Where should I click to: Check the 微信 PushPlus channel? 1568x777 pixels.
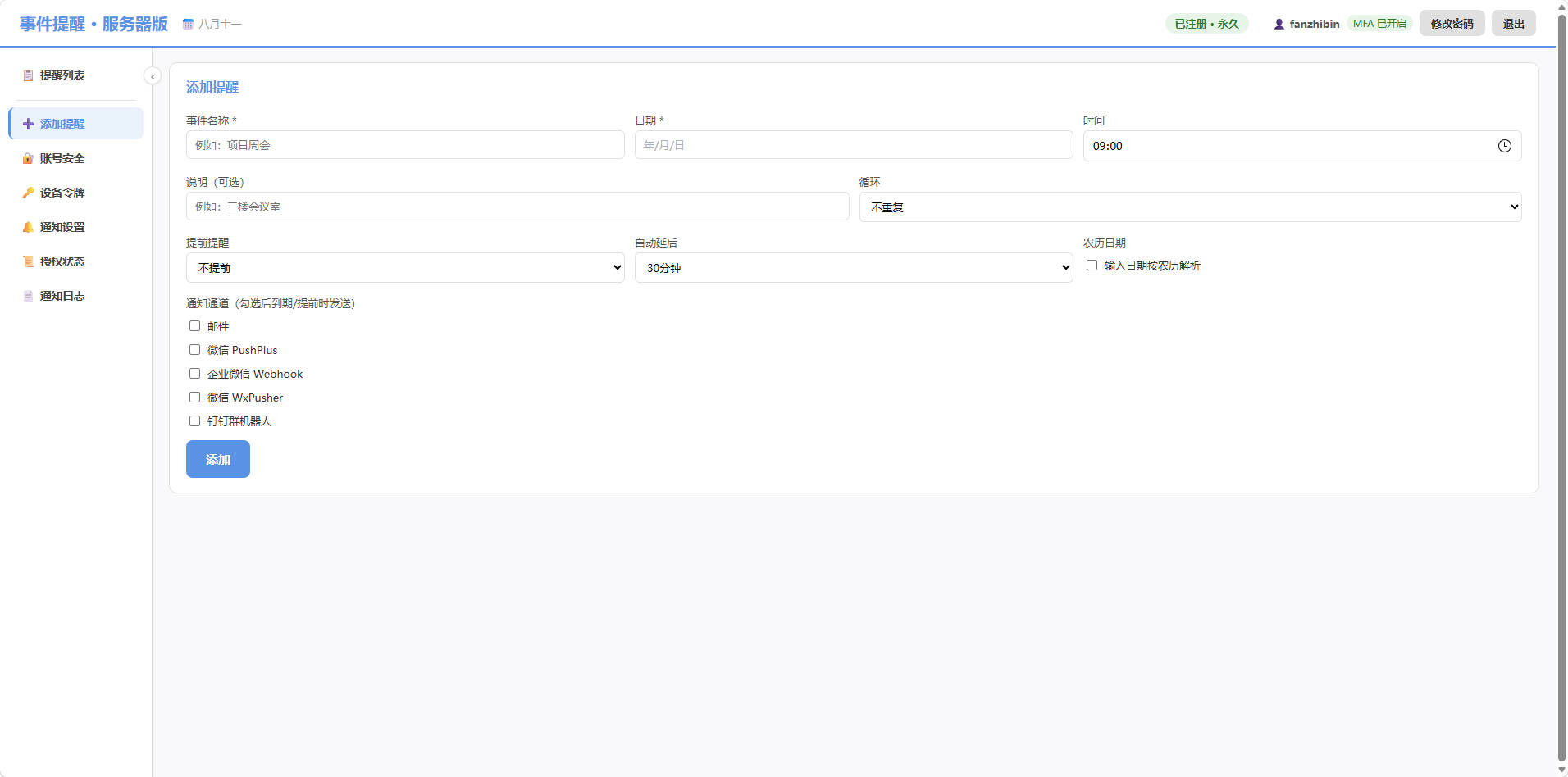[x=194, y=350]
